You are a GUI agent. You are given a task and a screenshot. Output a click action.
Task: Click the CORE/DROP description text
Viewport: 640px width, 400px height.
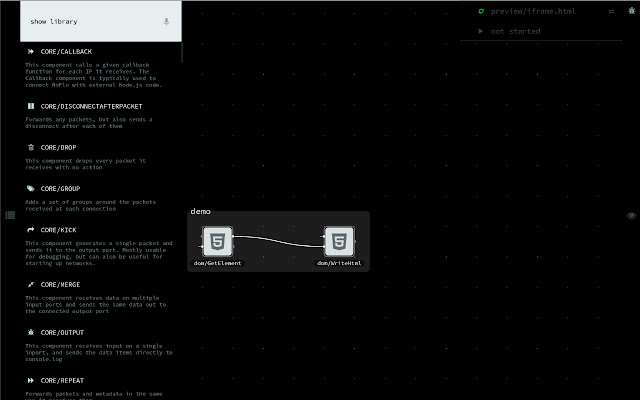pos(85,164)
